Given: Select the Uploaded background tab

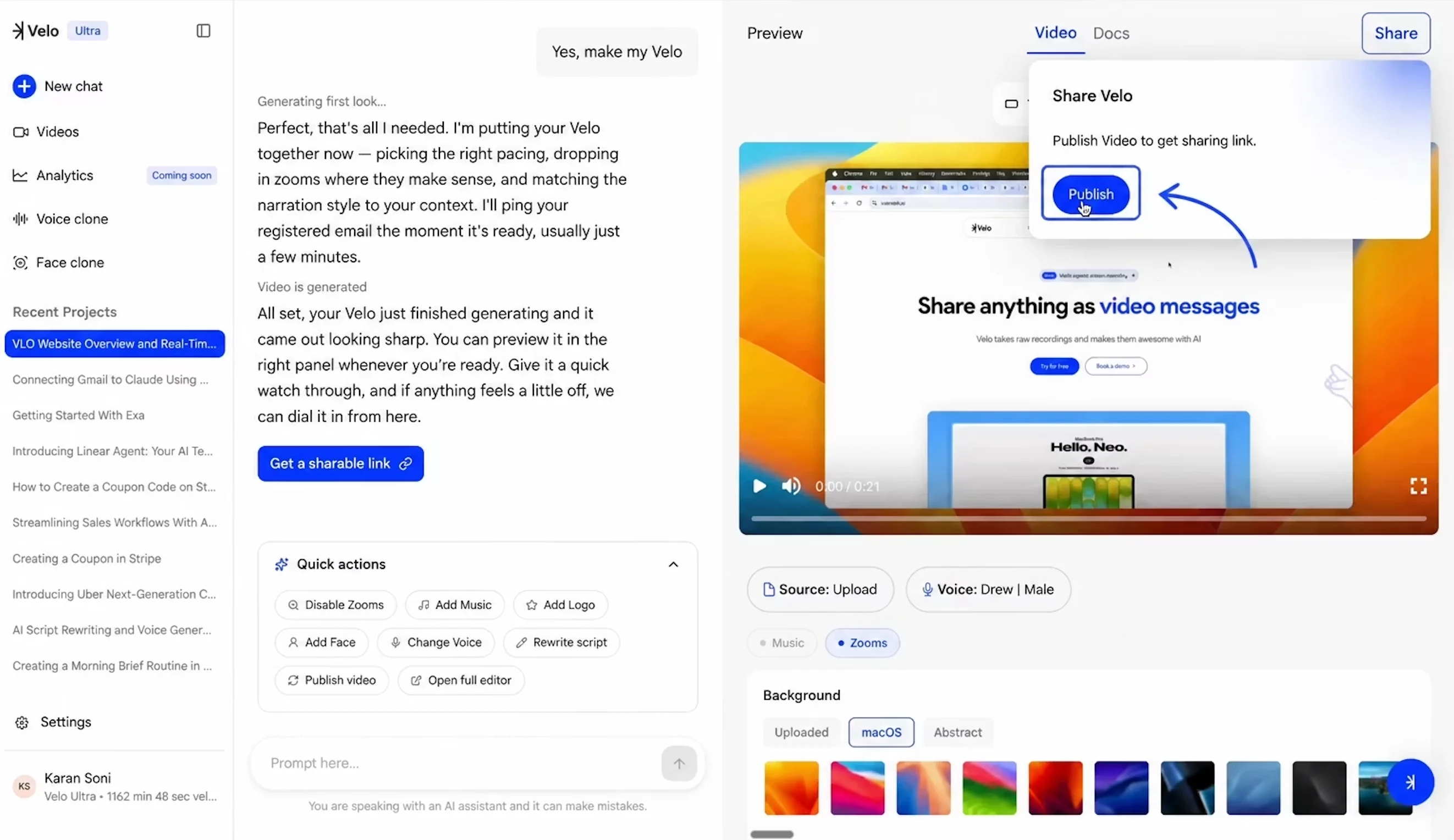Looking at the screenshot, I should coord(801,732).
